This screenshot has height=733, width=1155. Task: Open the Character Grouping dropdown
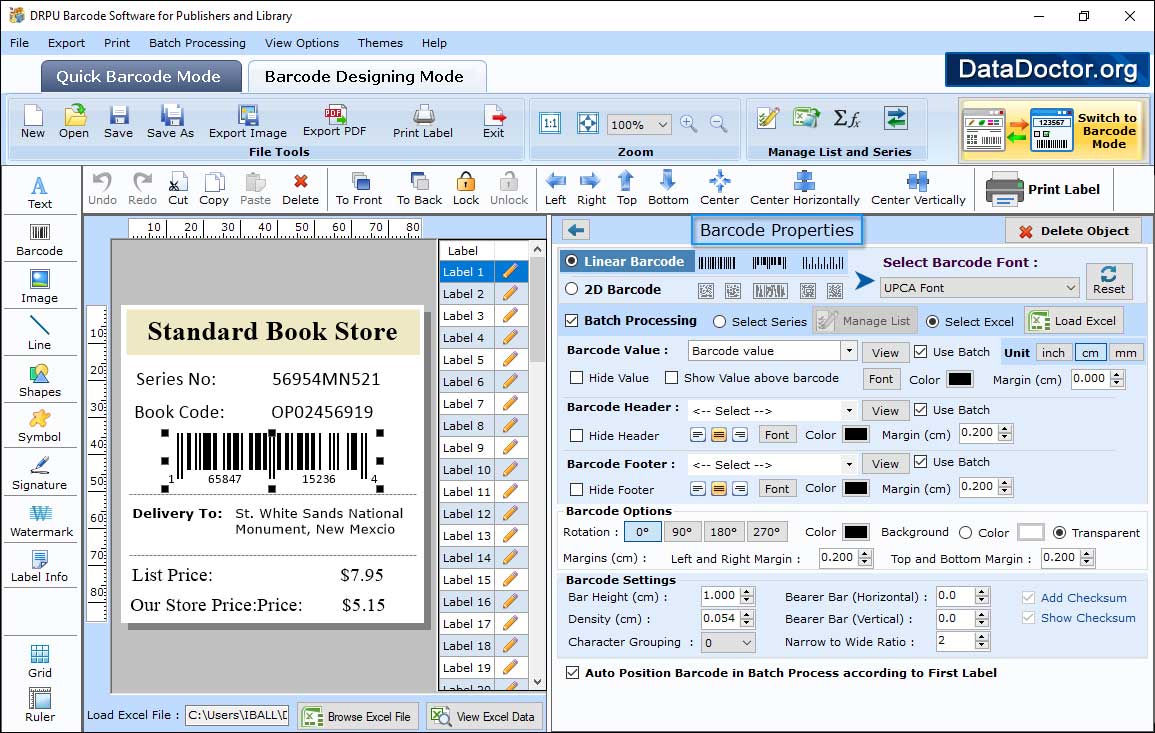tap(728, 642)
